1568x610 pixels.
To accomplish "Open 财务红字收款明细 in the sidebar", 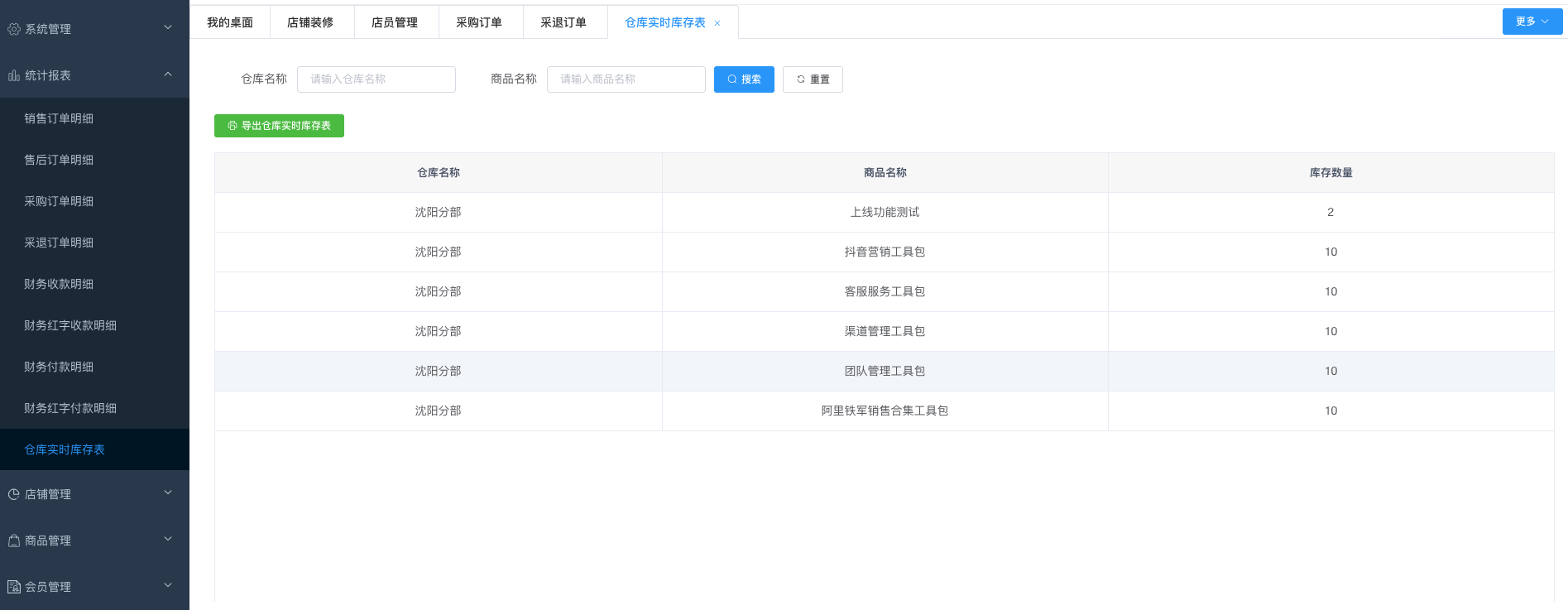I will 94,325.
